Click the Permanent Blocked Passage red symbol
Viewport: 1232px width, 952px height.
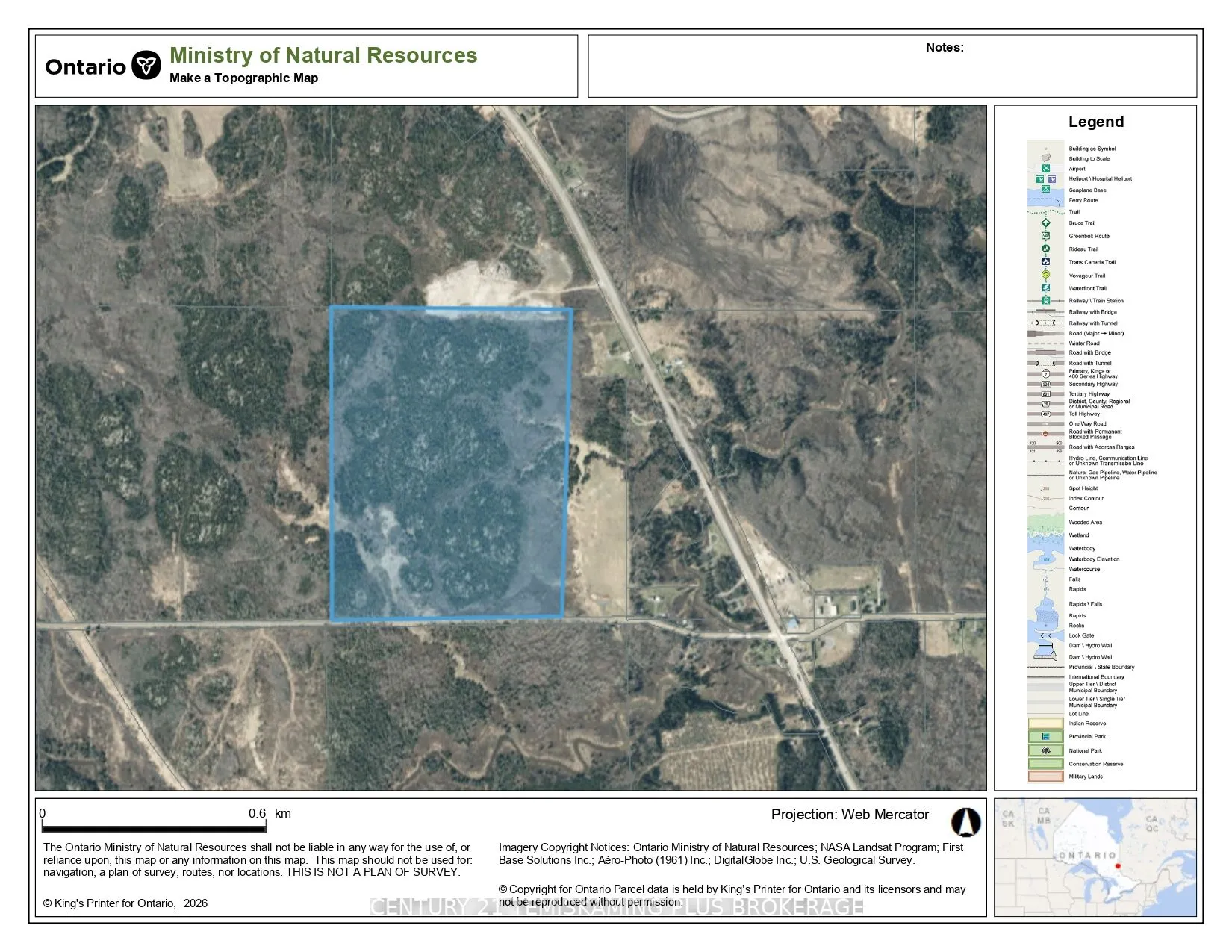[x=1046, y=434]
